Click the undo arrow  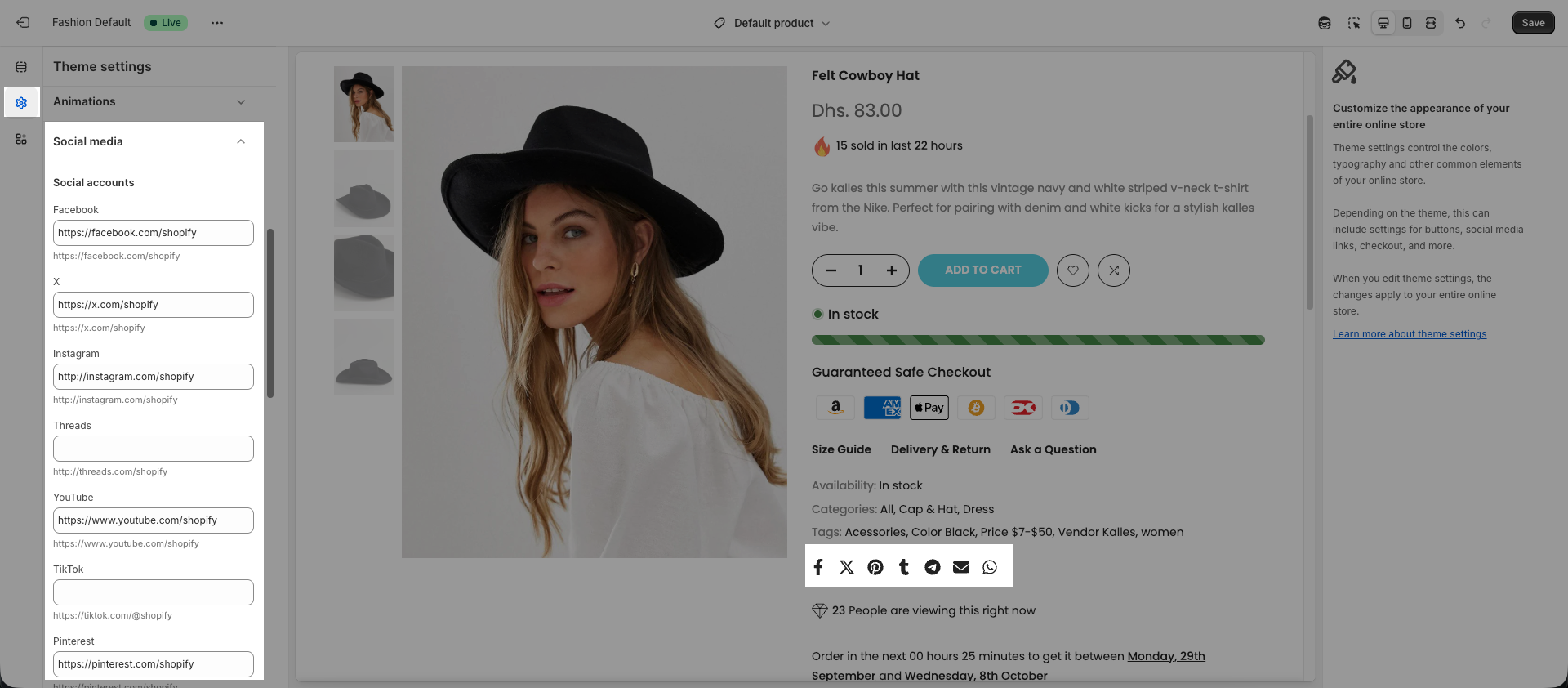click(x=1460, y=23)
